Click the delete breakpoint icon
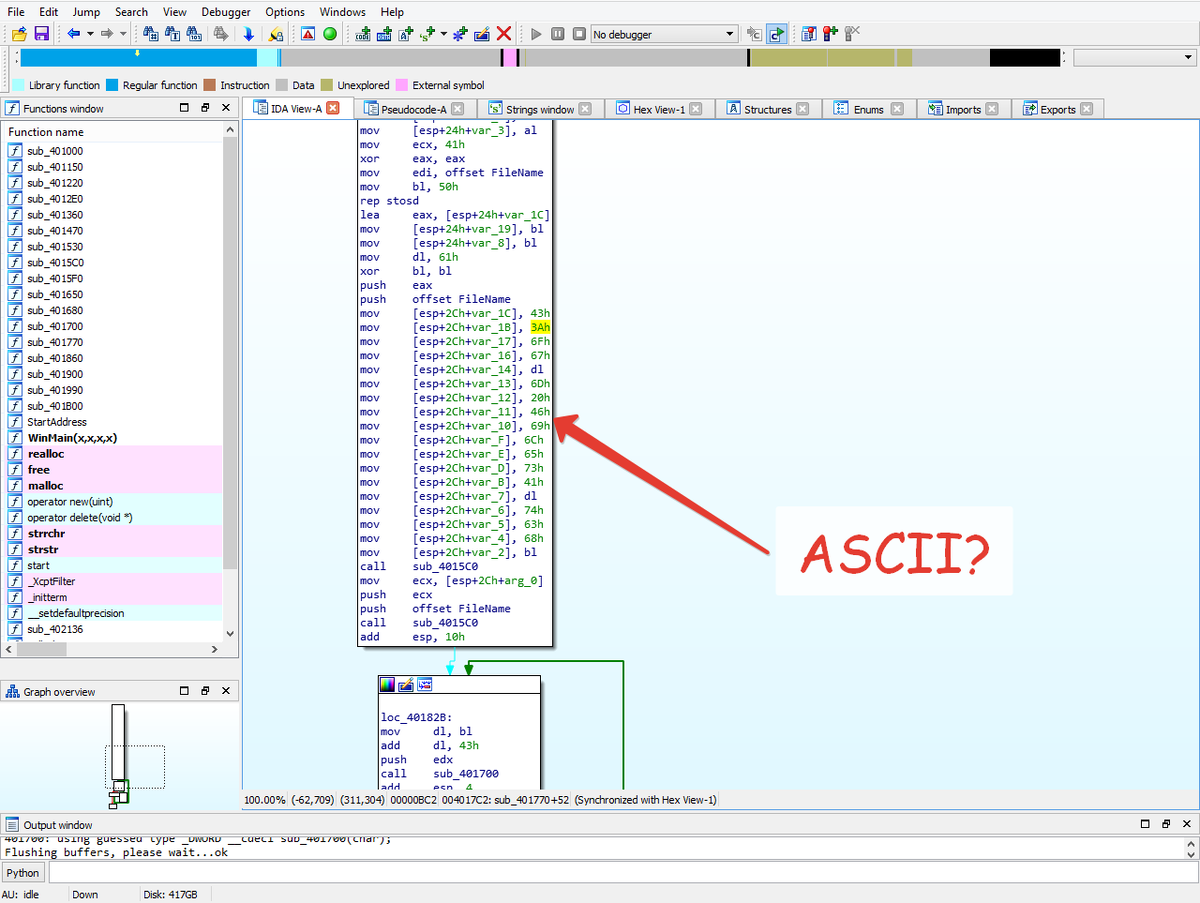 coord(852,34)
